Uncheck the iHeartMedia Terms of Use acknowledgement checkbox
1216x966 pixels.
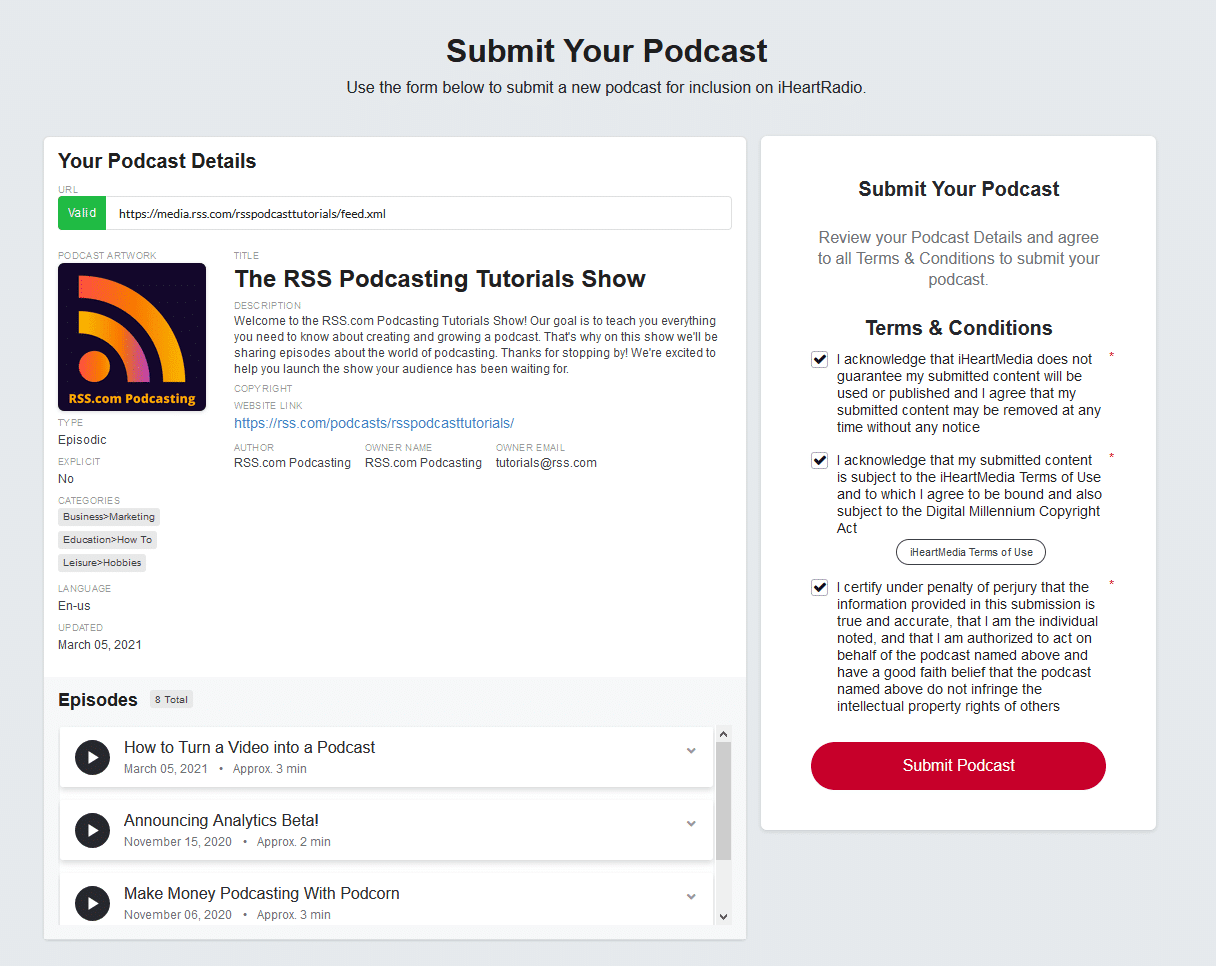point(820,460)
